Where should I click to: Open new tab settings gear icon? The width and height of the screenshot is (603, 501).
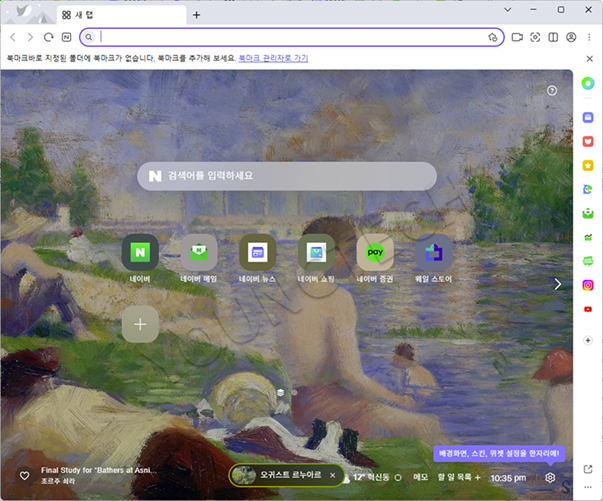coord(550,478)
